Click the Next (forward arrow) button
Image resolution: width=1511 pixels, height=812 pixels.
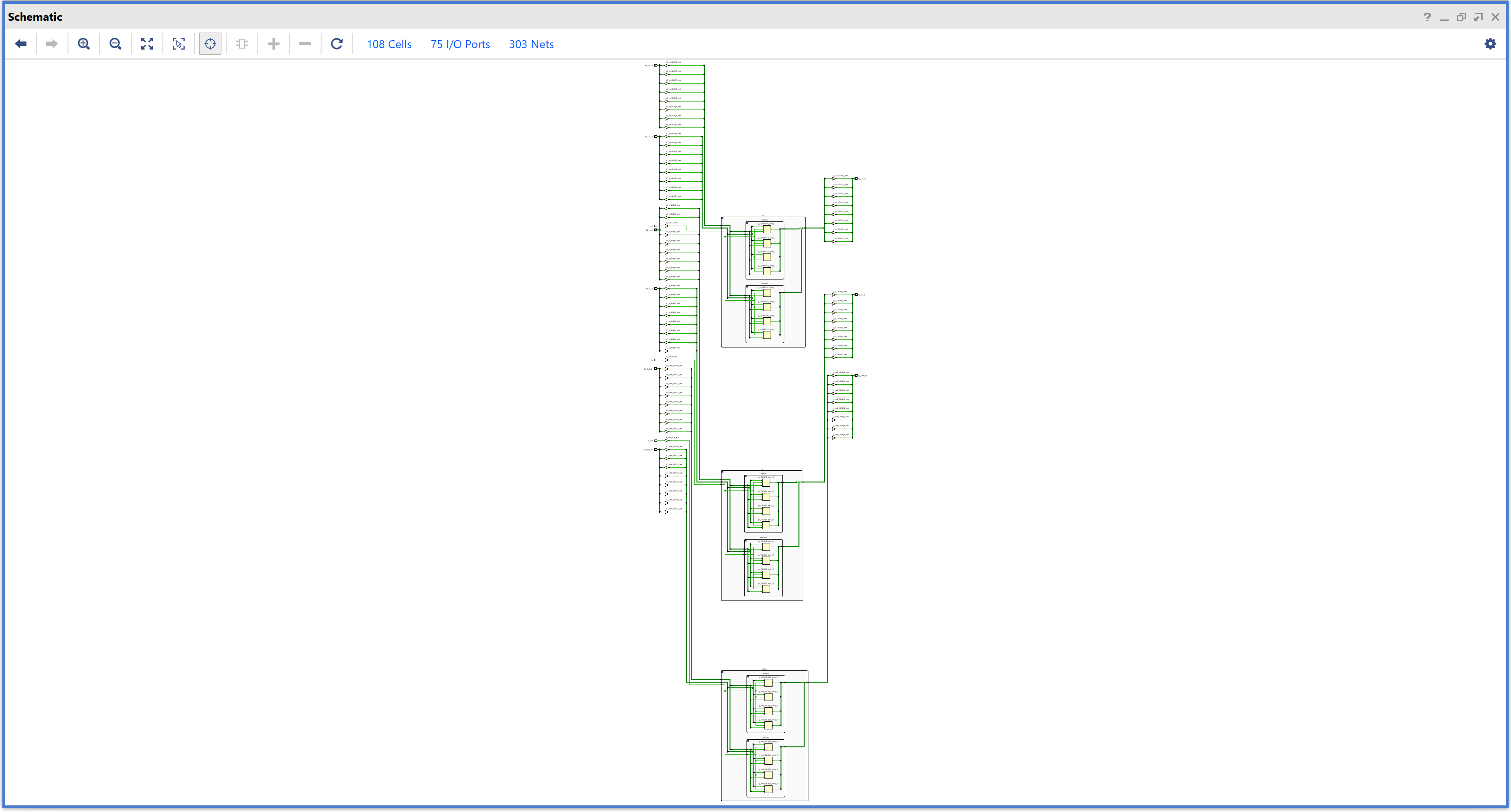coord(51,44)
